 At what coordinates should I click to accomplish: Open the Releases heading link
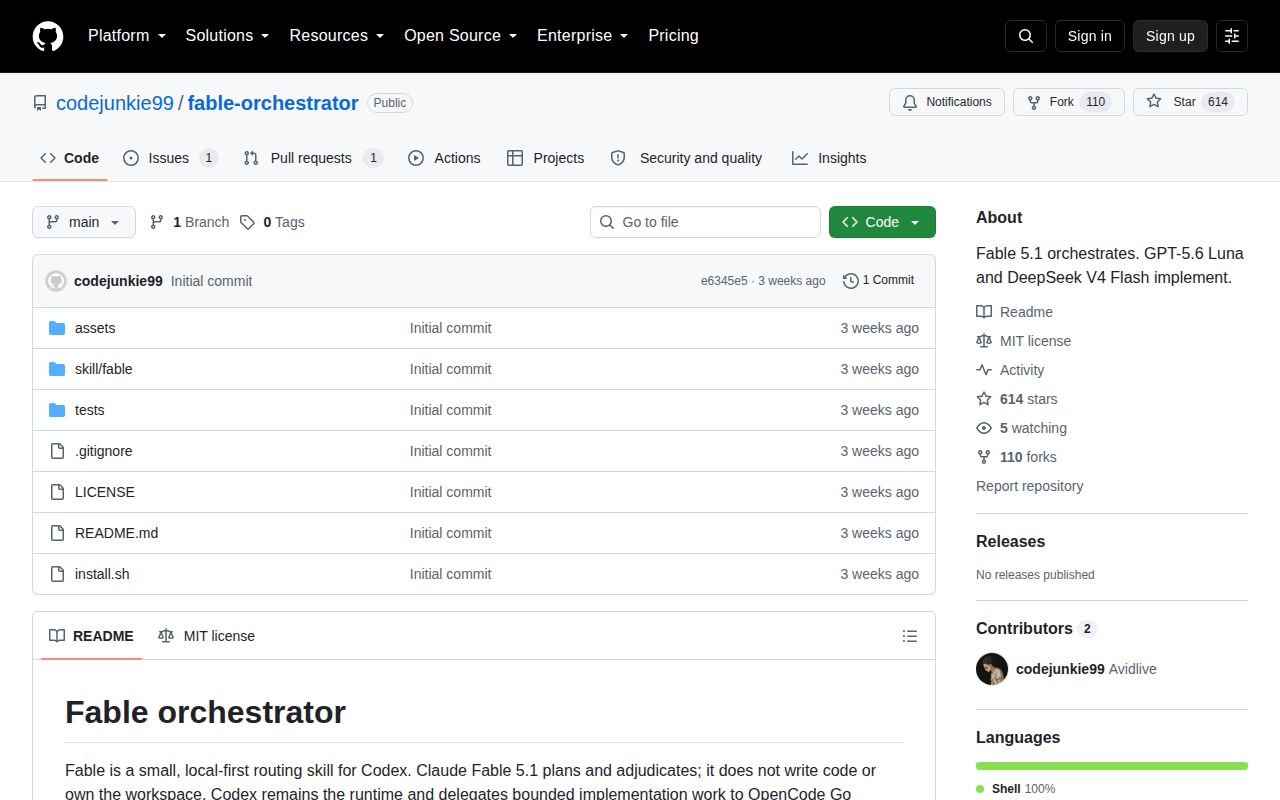click(1010, 541)
